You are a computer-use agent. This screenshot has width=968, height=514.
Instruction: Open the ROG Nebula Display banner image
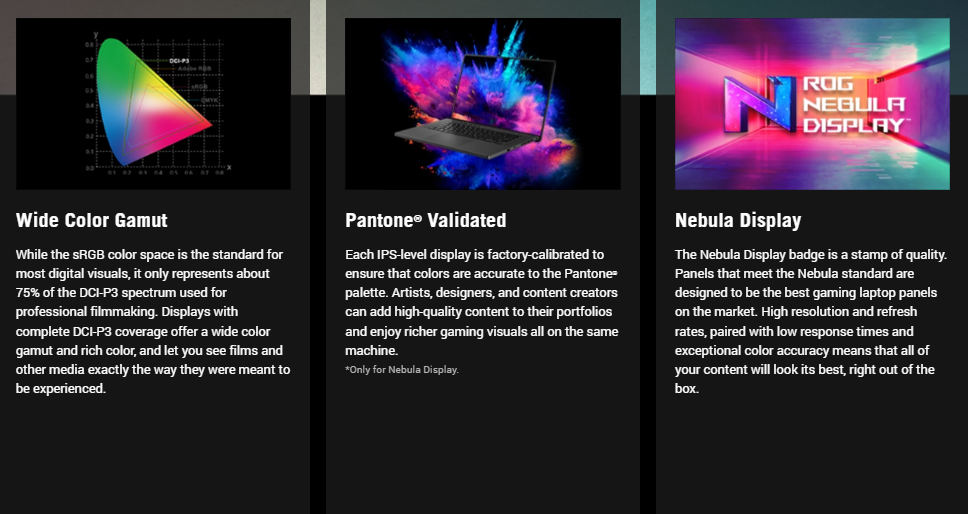[812, 104]
